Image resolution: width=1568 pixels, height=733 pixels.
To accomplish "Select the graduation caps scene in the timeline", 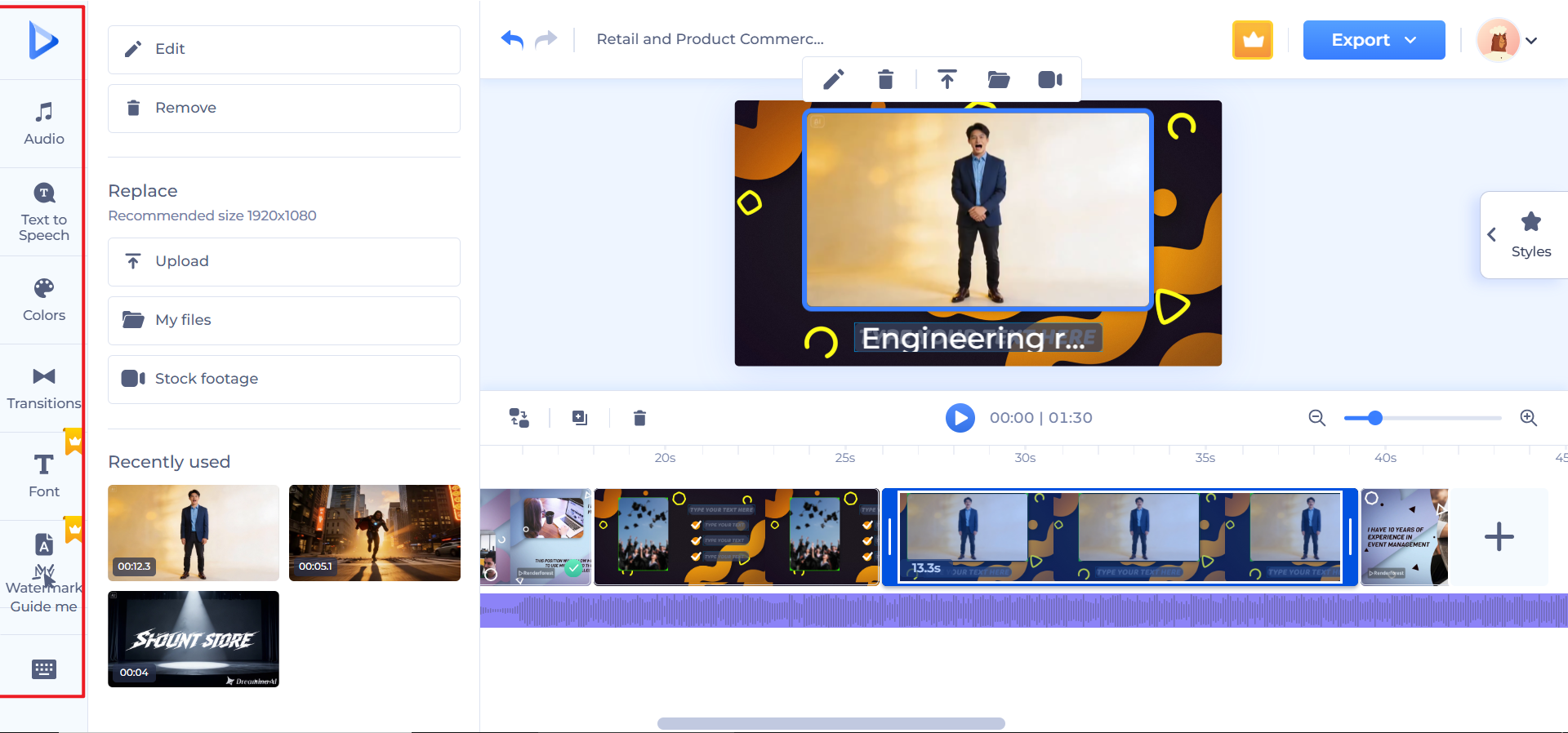I will (x=737, y=537).
